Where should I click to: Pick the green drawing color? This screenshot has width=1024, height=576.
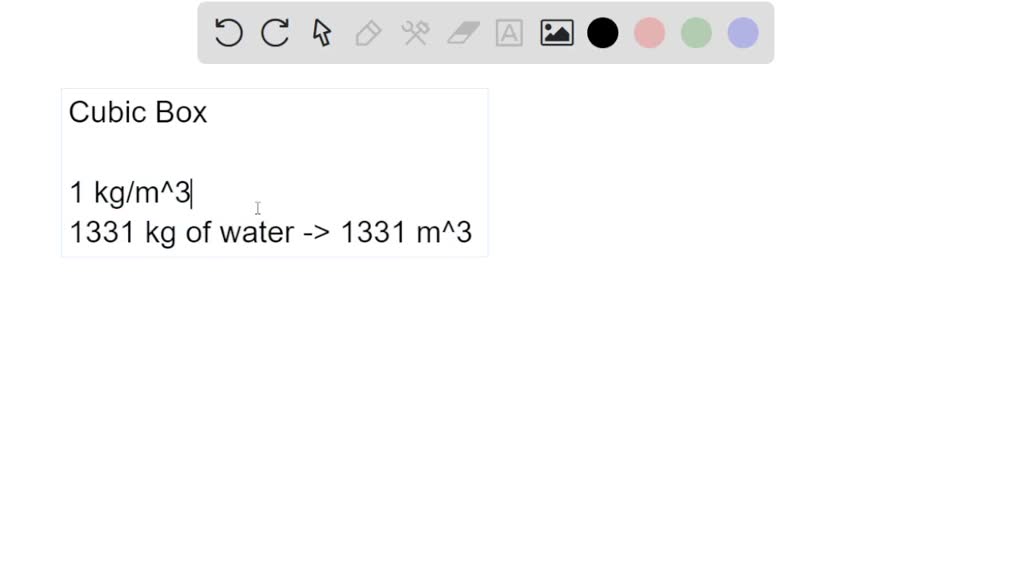click(696, 33)
